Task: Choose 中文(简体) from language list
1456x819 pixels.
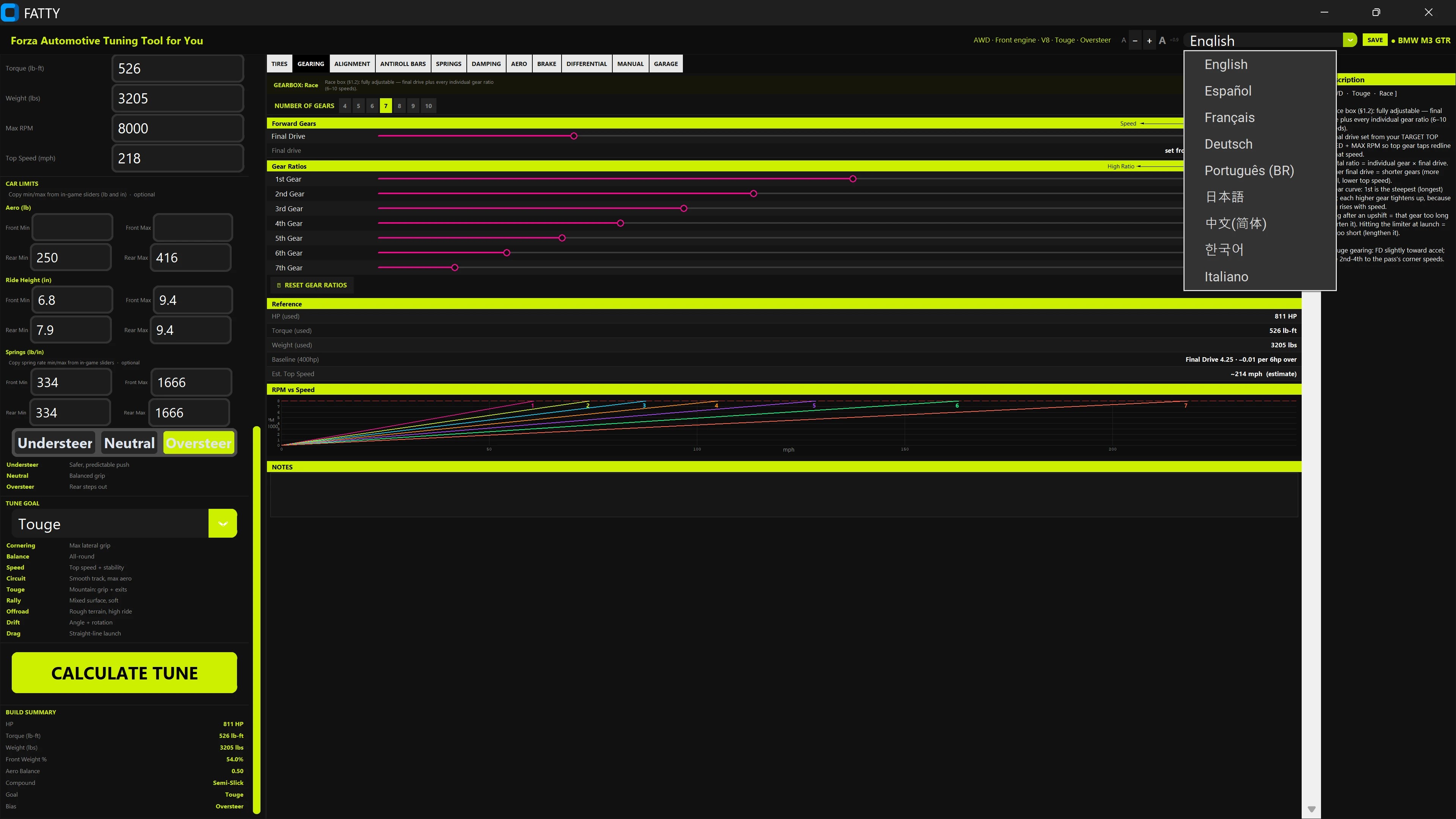Action: point(1260,223)
